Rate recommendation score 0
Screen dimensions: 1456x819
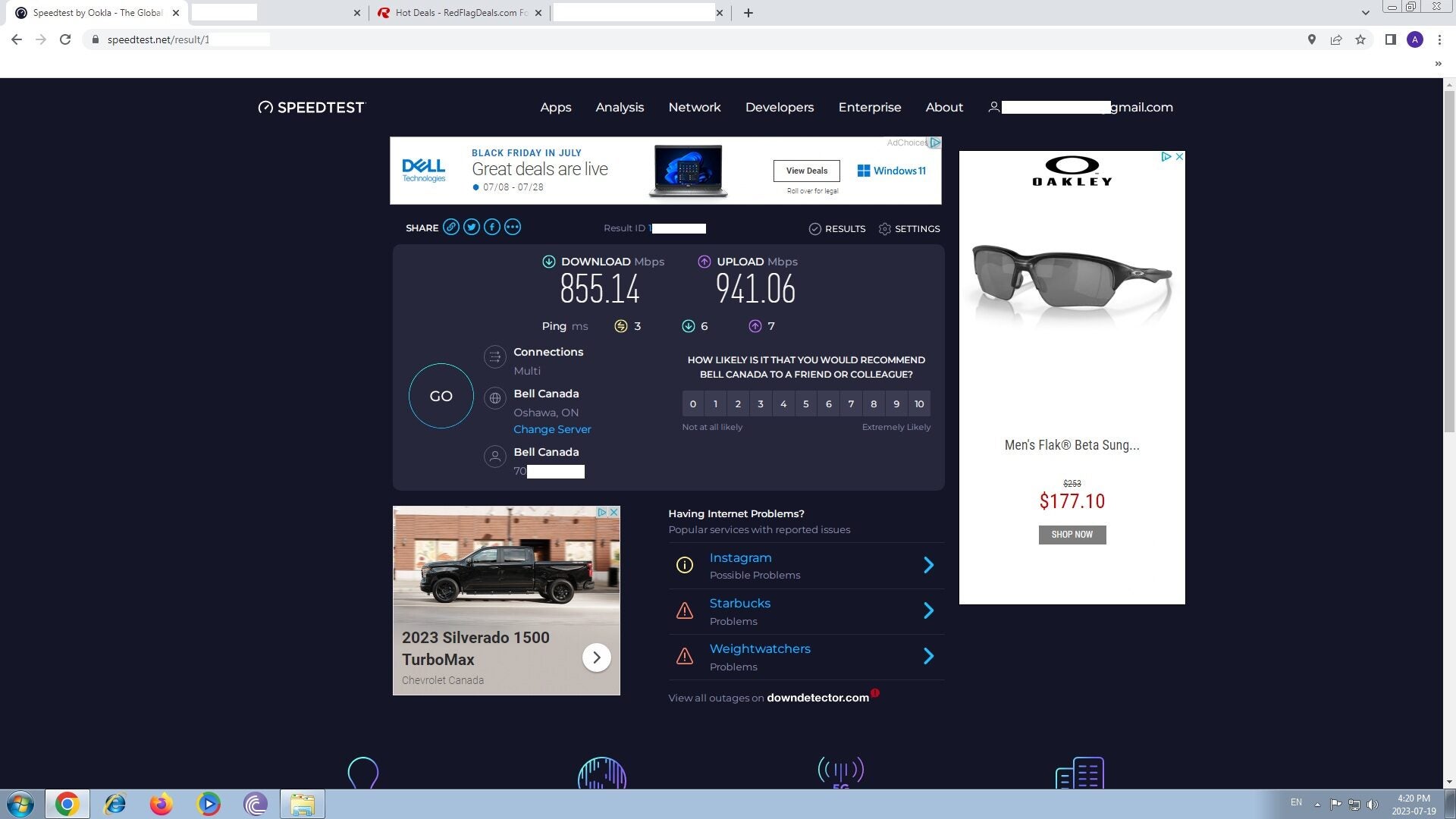point(693,404)
